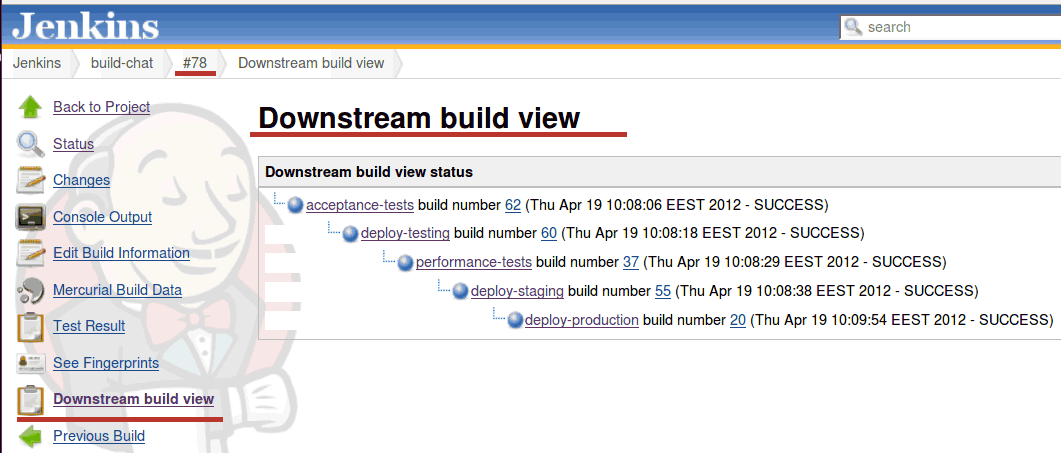
Task: Select Downstream build view sidebar link
Action: coord(133,400)
